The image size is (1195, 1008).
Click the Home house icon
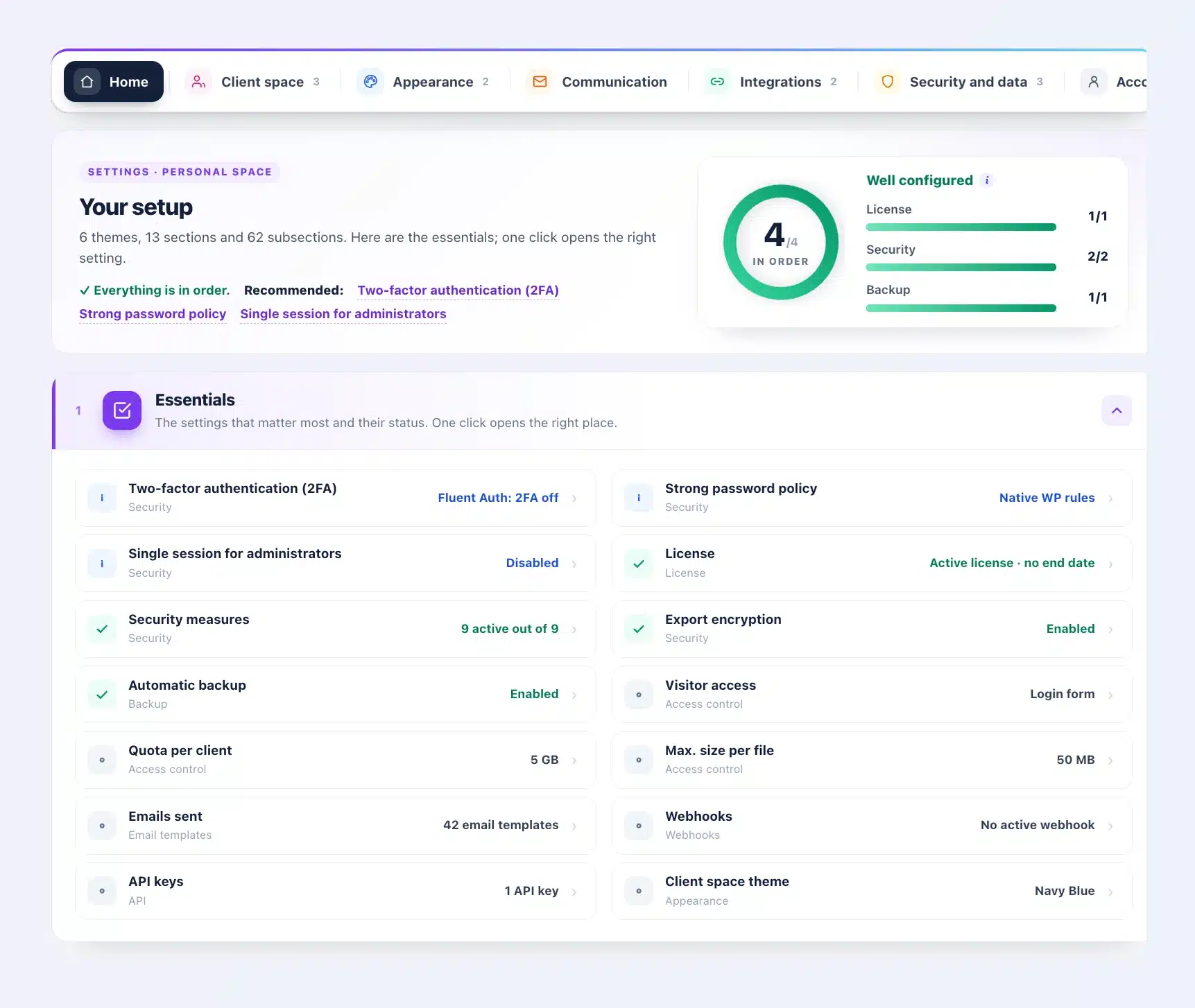click(x=87, y=82)
